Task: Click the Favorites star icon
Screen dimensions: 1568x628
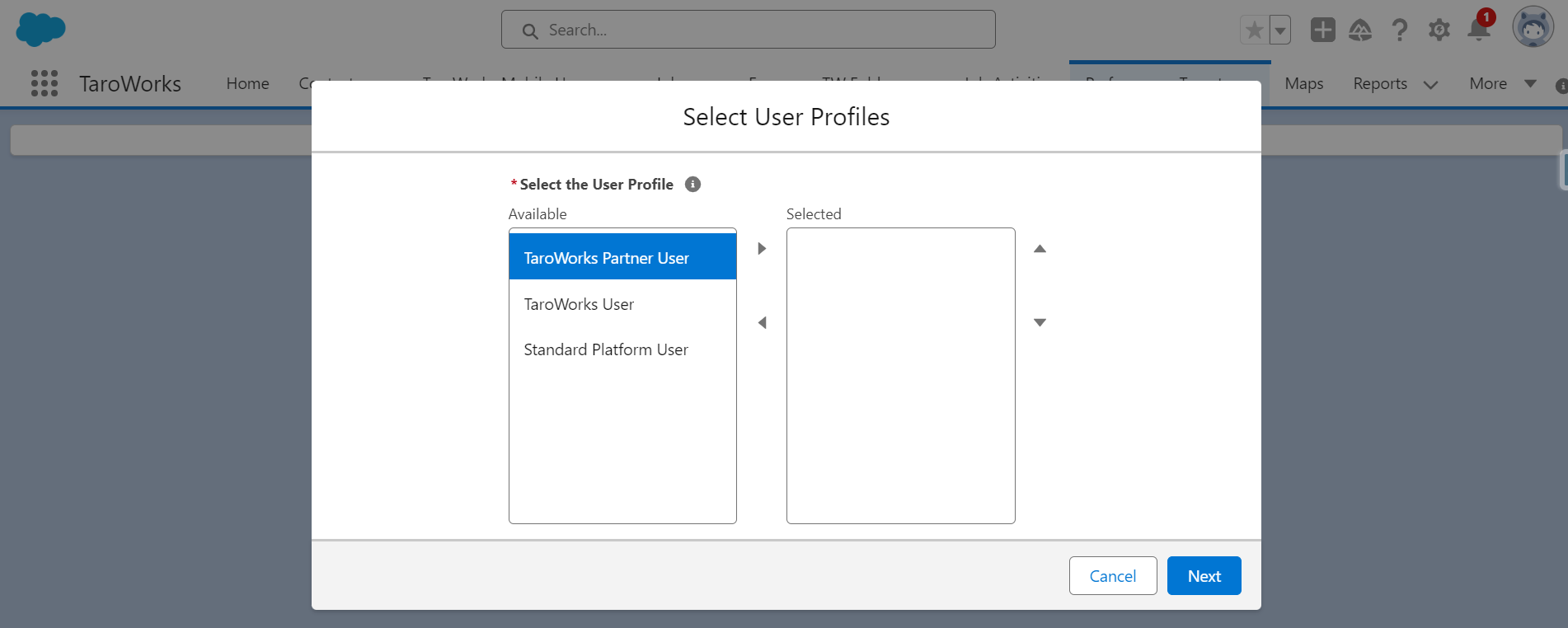Action: tap(1254, 30)
